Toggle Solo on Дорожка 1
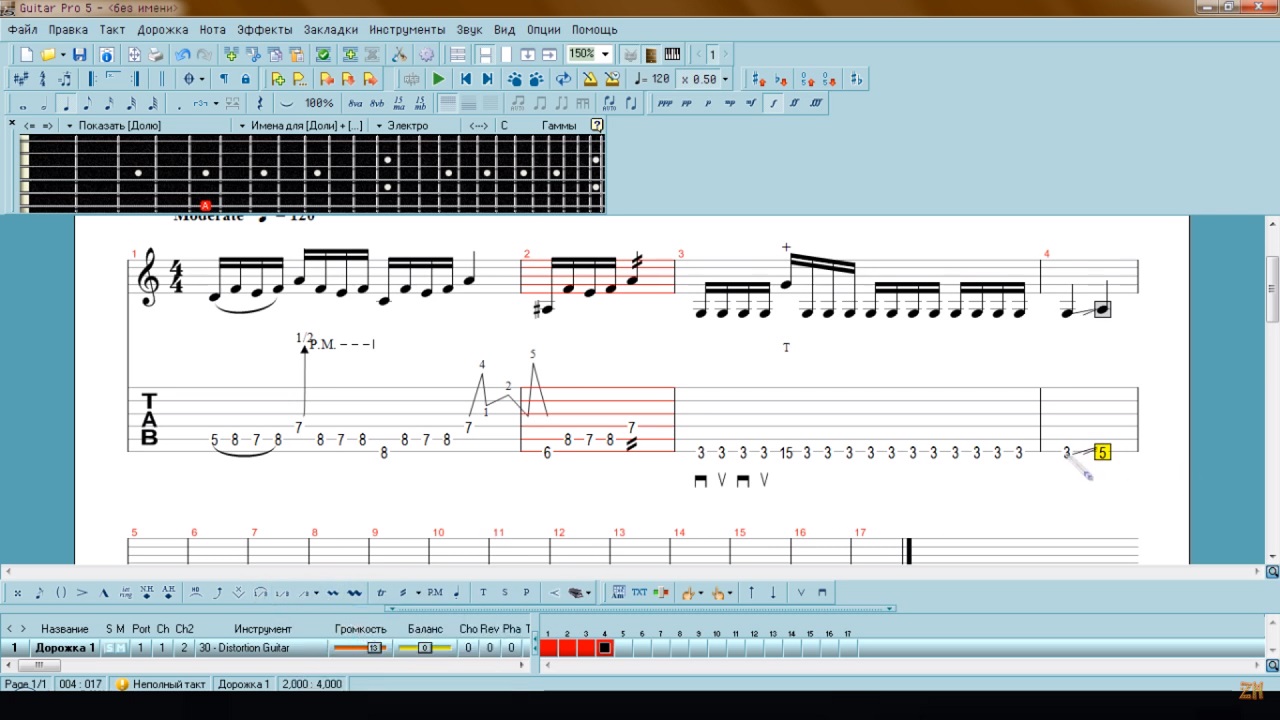Image resolution: width=1280 pixels, height=720 pixels. point(109,648)
